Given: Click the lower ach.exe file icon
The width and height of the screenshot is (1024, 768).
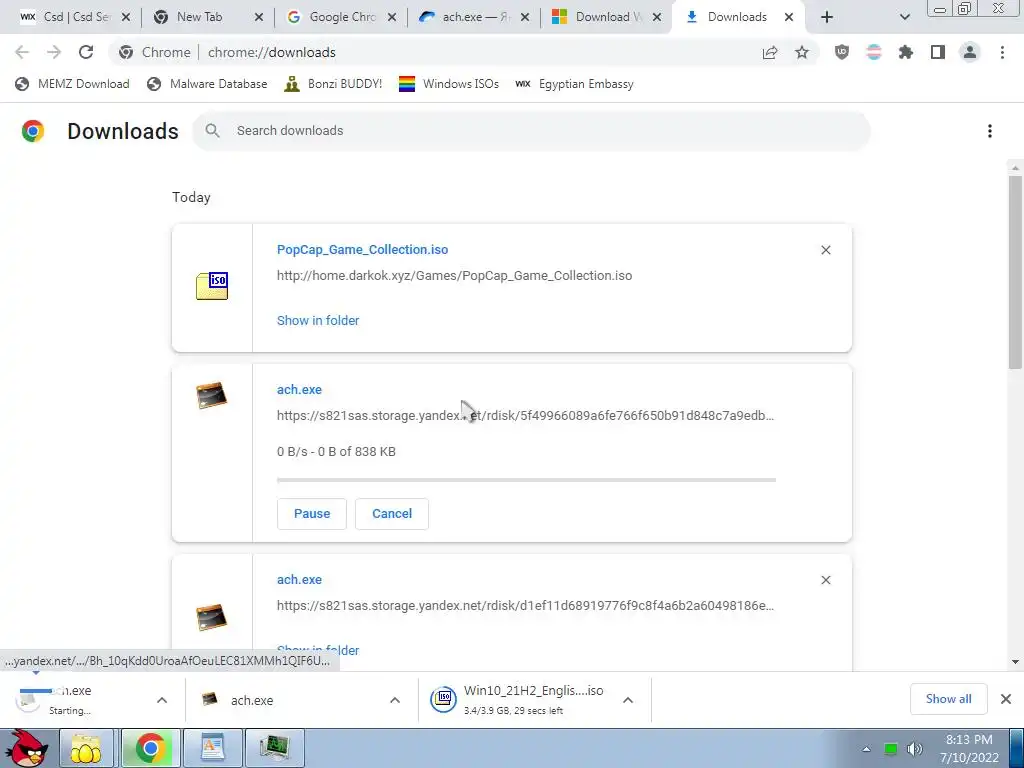Looking at the screenshot, I should coord(212,617).
